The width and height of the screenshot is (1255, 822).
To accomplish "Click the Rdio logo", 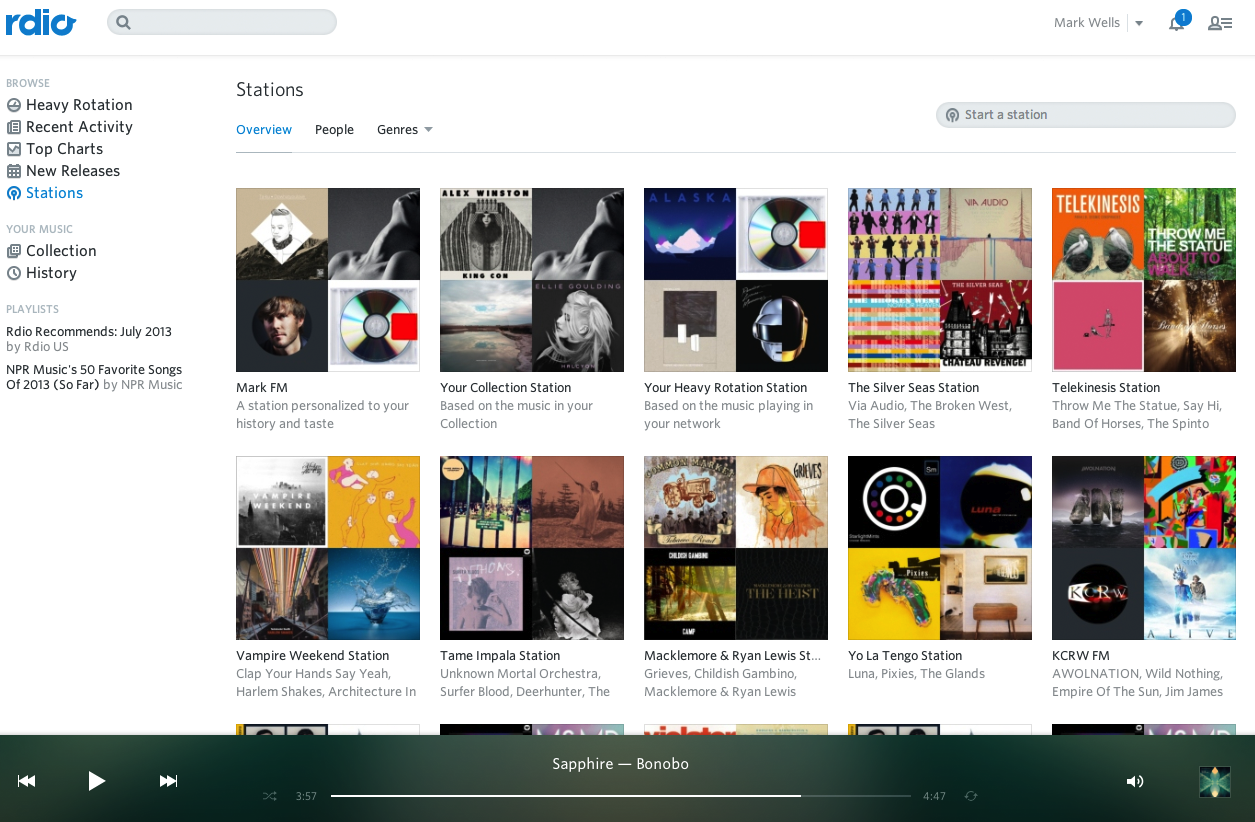I will click(41, 22).
